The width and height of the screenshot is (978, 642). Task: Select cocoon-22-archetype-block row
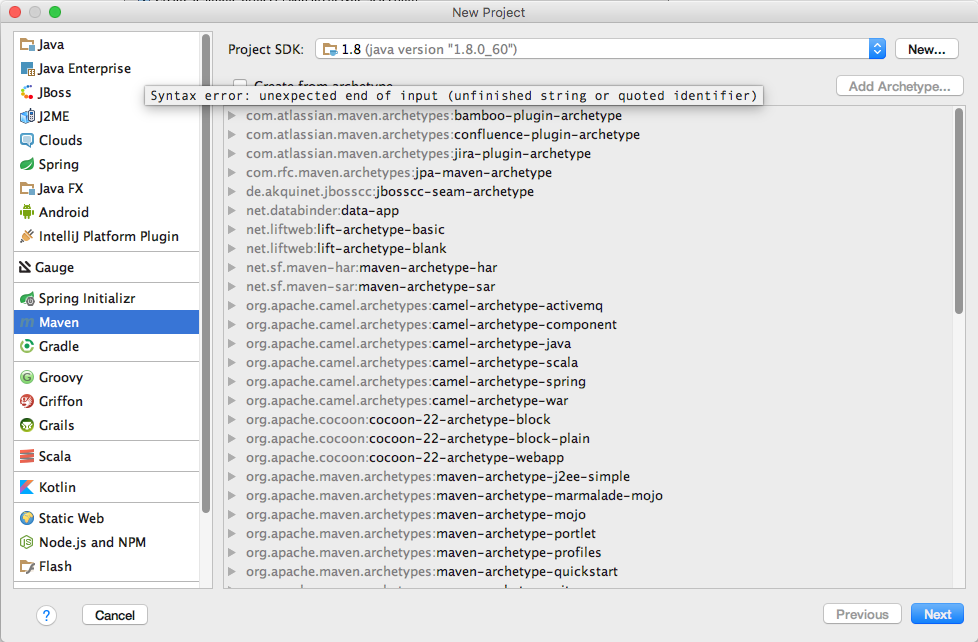(588, 419)
